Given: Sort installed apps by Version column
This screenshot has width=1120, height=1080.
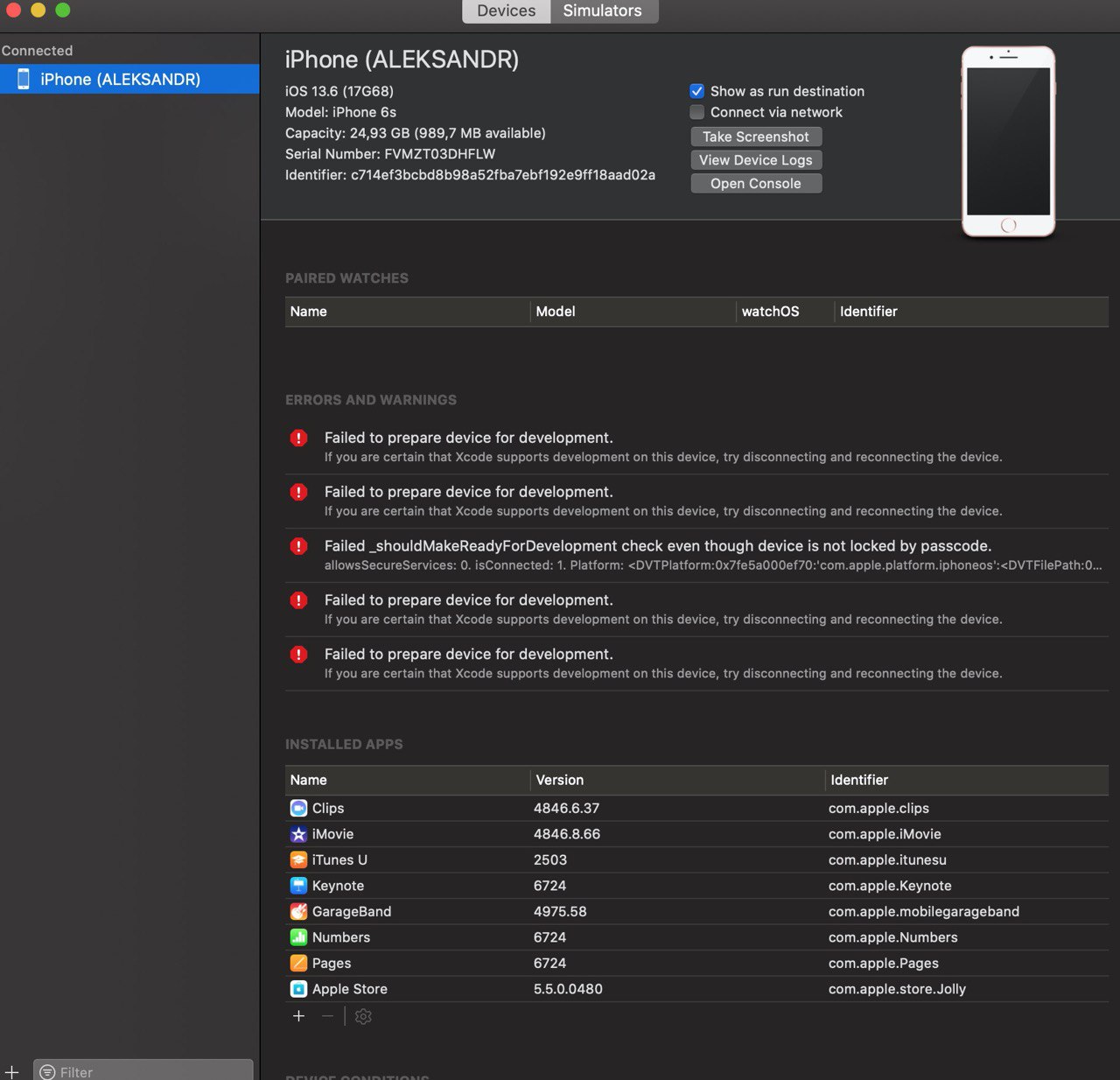Looking at the screenshot, I should coord(677,780).
